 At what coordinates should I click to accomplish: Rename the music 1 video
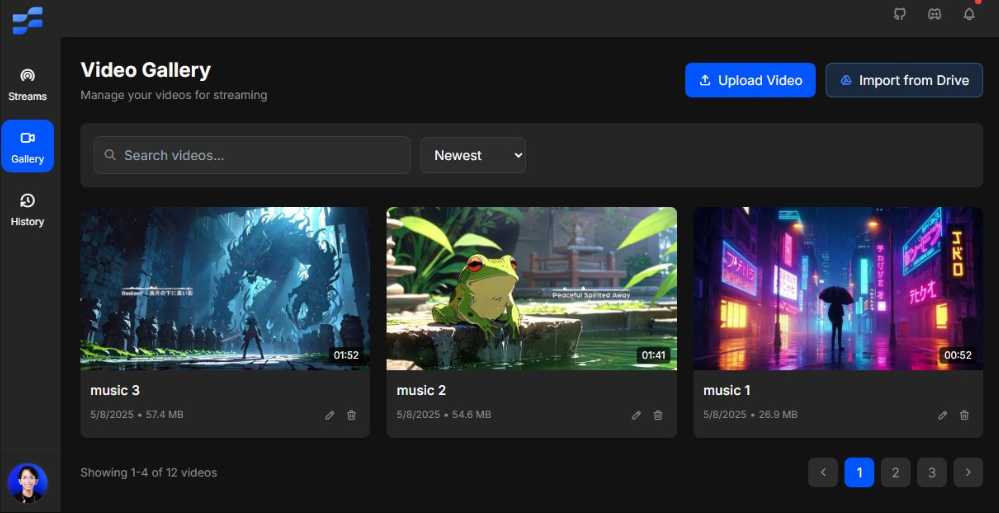coord(942,415)
